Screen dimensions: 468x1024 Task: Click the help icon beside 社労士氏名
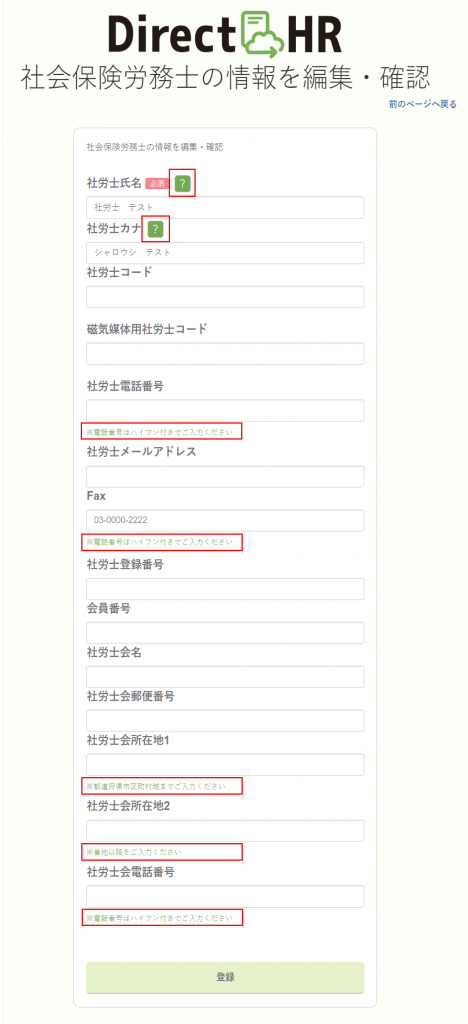(x=183, y=184)
